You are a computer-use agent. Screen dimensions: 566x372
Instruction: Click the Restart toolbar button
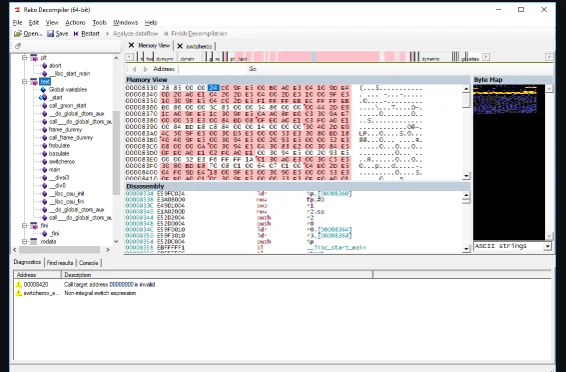[x=87, y=34]
